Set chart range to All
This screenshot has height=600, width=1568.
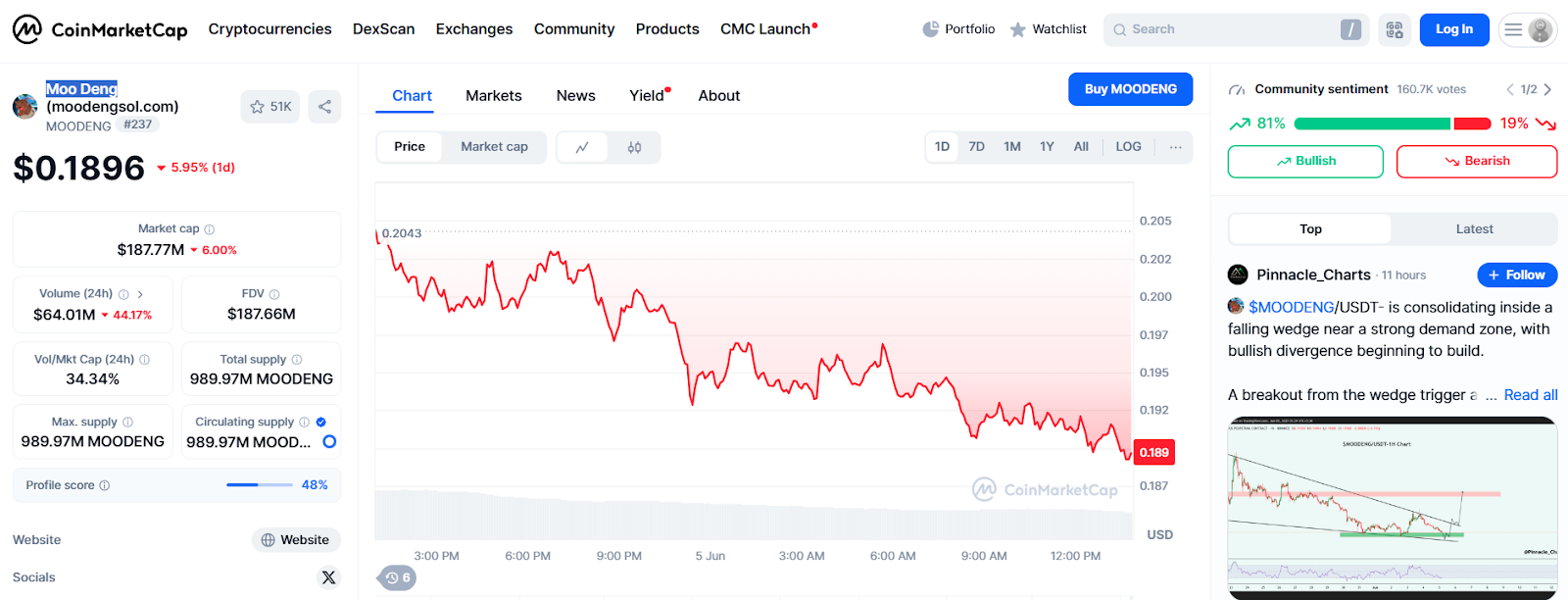point(1081,147)
